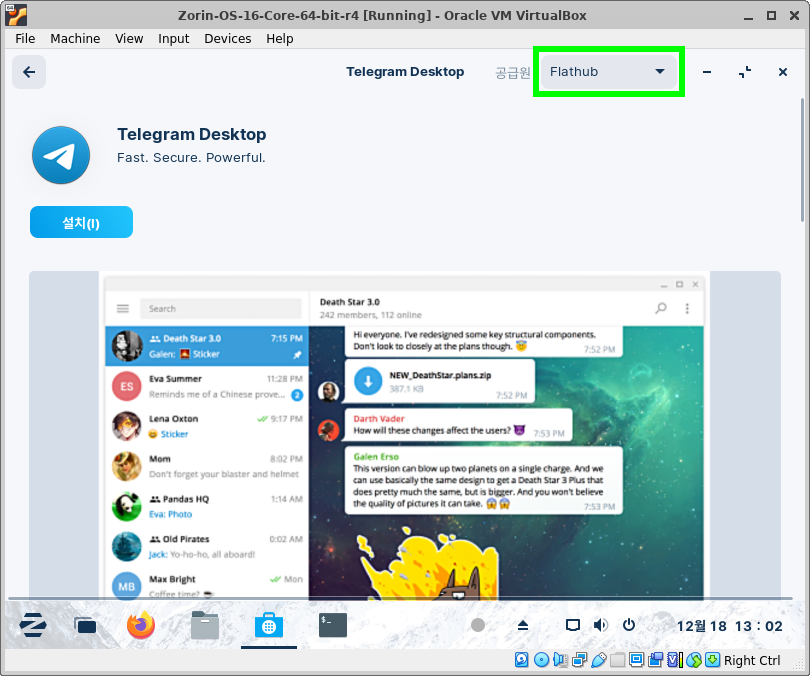Click the vertical scrollbar of the app page
Viewport: 810px width, 676px height.
point(802,160)
